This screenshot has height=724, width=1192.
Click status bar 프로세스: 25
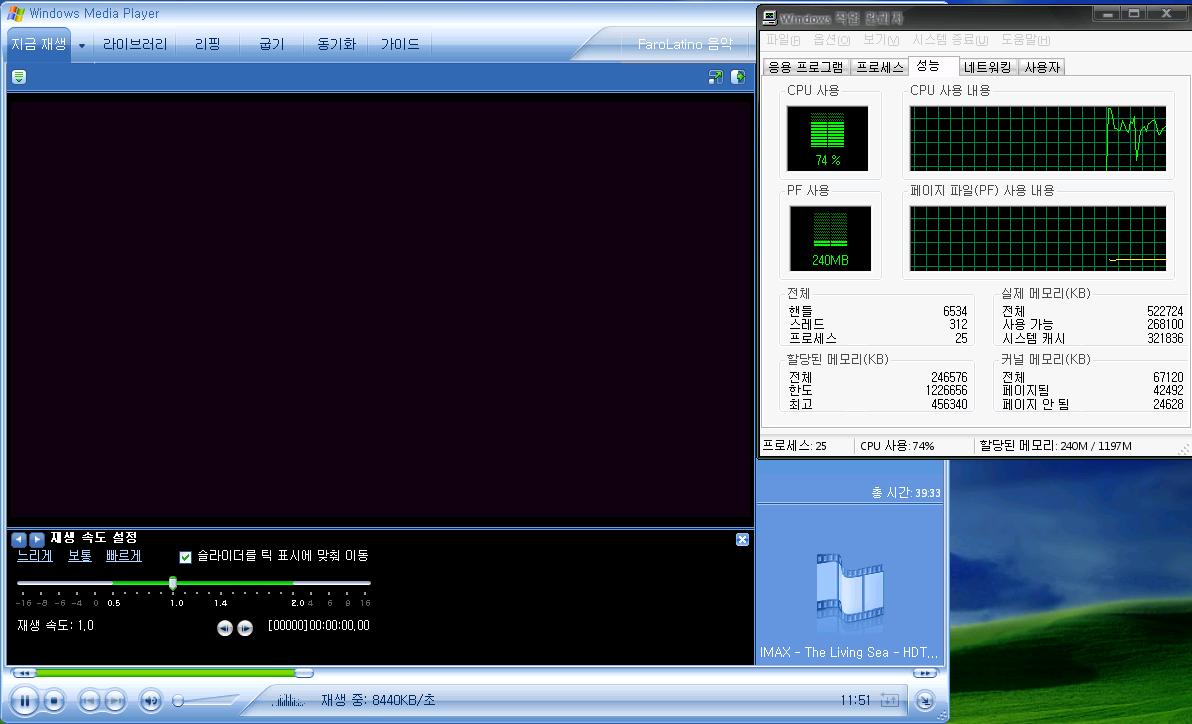coord(794,446)
